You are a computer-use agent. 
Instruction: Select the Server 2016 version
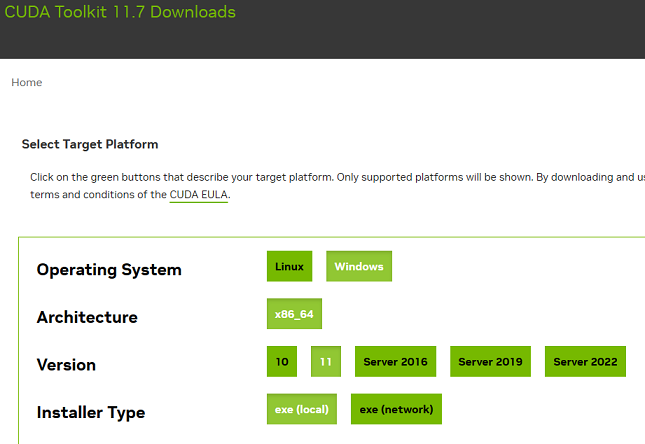(x=395, y=362)
